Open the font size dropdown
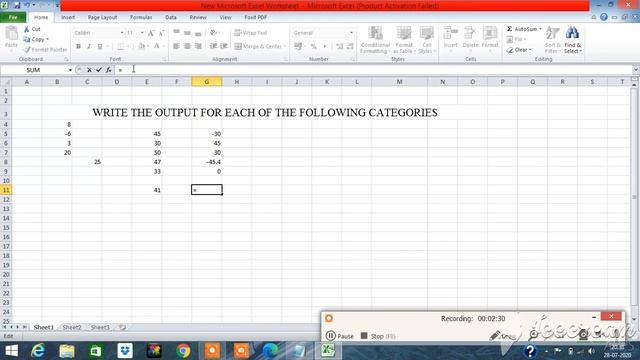The height and width of the screenshot is (360, 640). click(142, 33)
